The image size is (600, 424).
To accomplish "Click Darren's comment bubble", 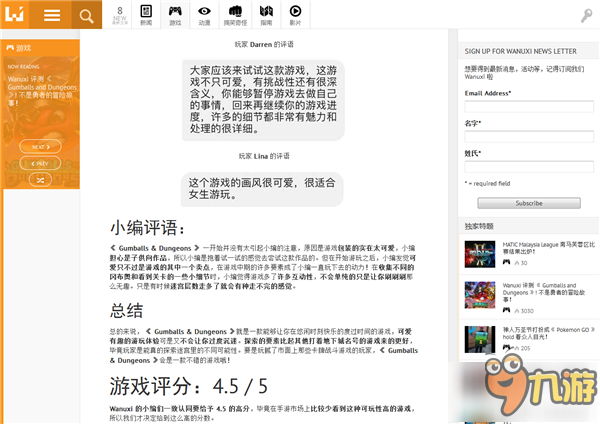I will pyautogui.click(x=263, y=100).
